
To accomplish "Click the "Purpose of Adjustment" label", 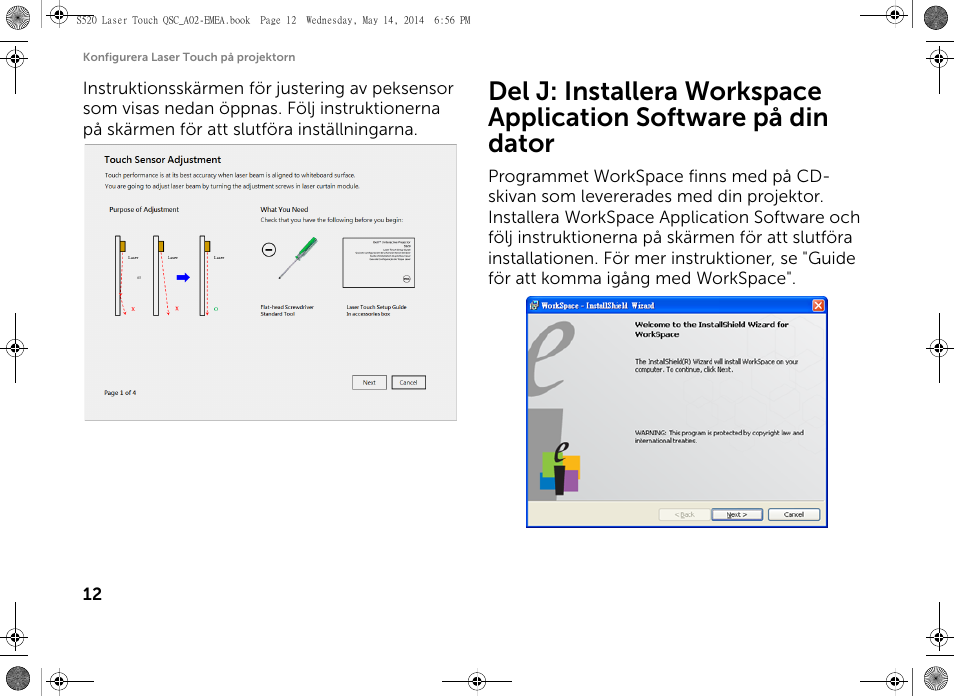I will [x=144, y=209].
